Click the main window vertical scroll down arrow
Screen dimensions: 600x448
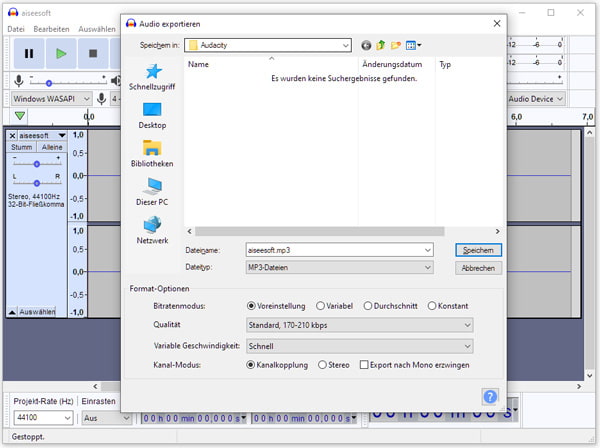(x=590, y=375)
